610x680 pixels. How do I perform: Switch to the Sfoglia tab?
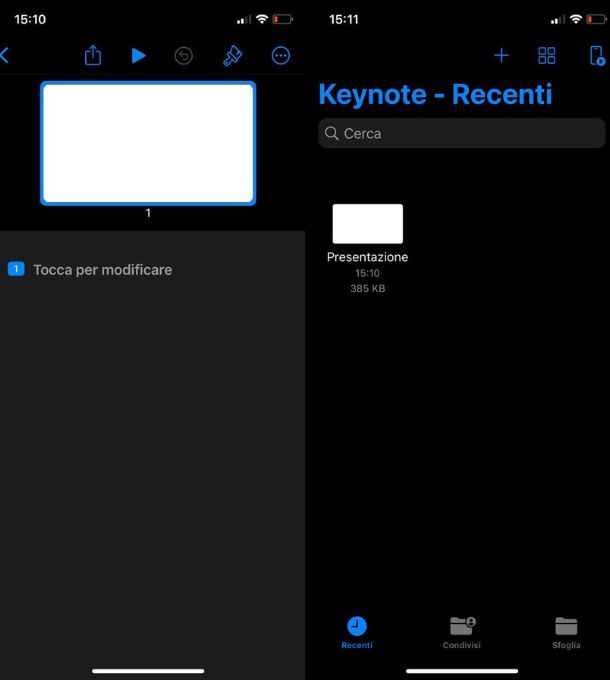[566, 633]
